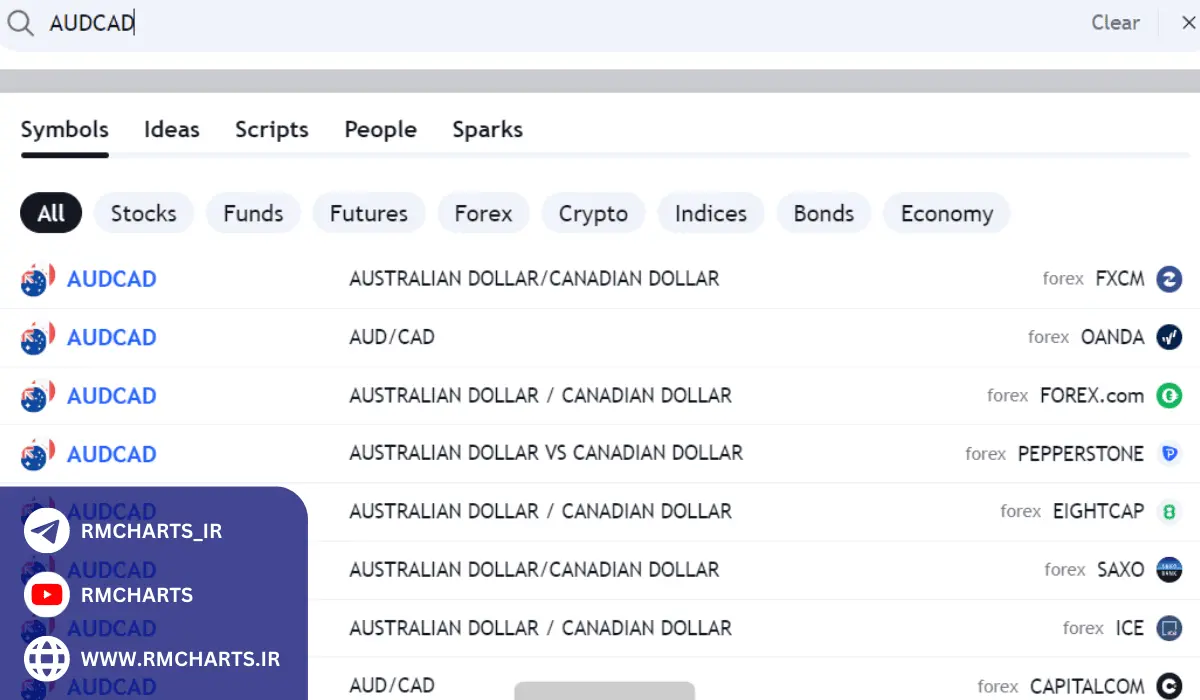Click the FXCM broker logo icon

tap(1169, 279)
